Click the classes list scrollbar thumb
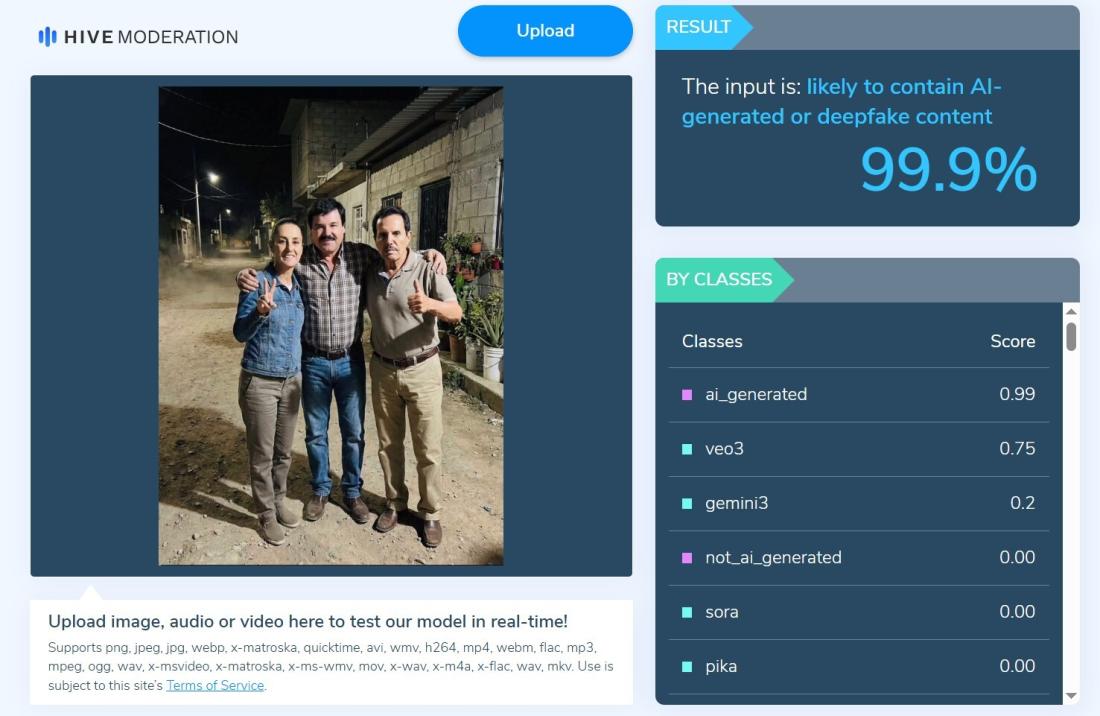1100x716 pixels. point(1071,336)
